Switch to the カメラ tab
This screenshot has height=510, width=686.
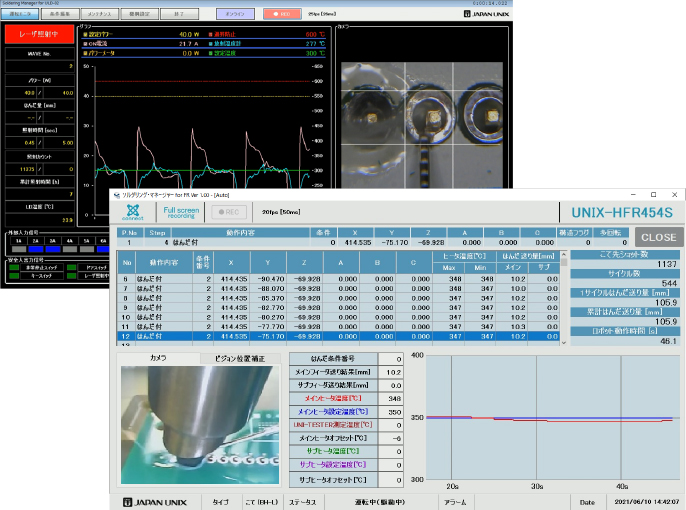pyautogui.click(x=158, y=358)
